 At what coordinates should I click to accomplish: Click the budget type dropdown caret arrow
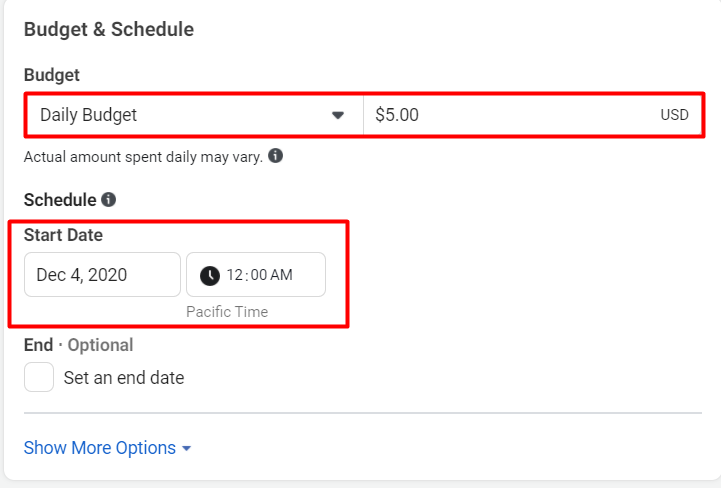[x=338, y=115]
